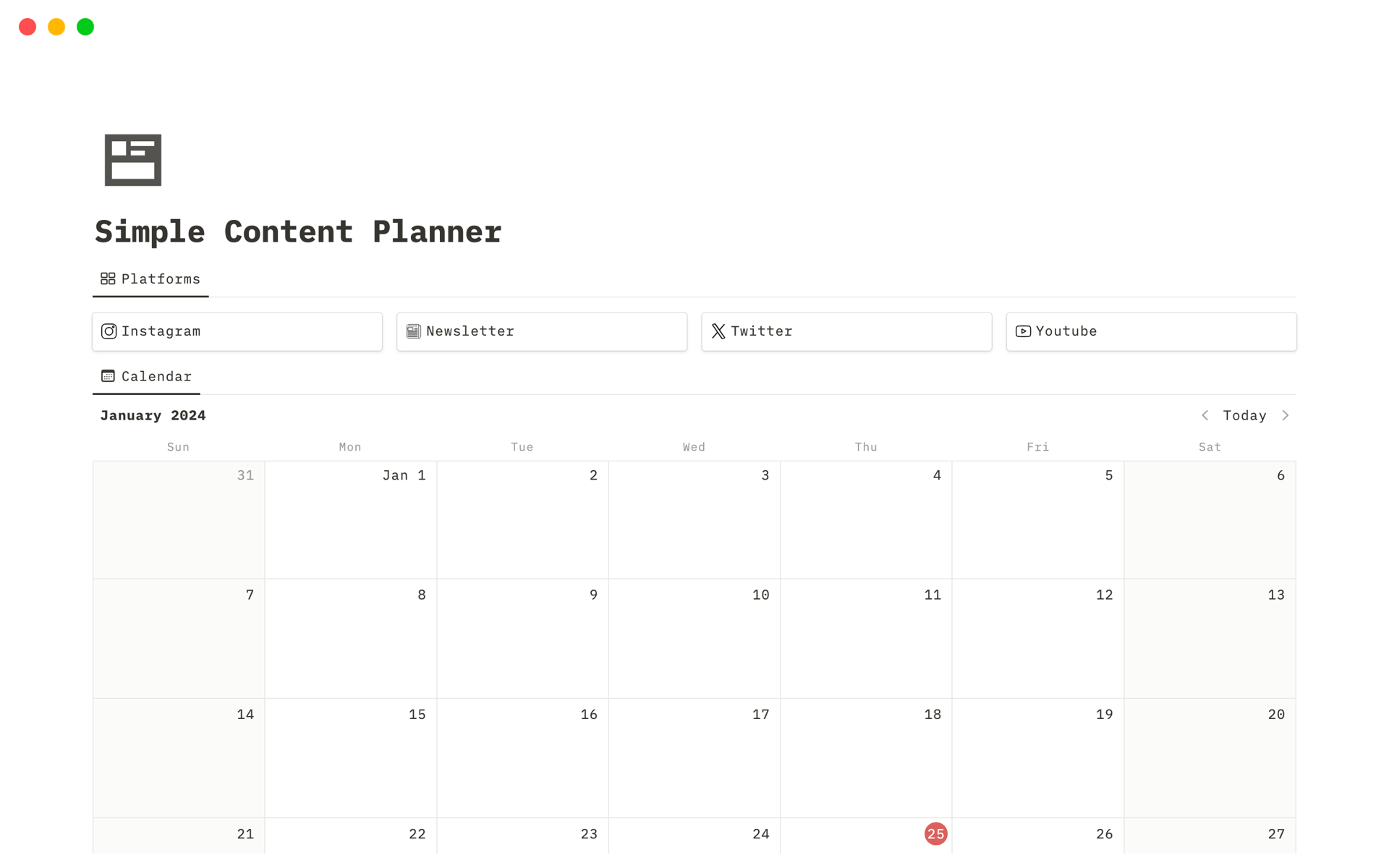
Task: Expand the Newsletter platform entry
Action: (x=541, y=331)
